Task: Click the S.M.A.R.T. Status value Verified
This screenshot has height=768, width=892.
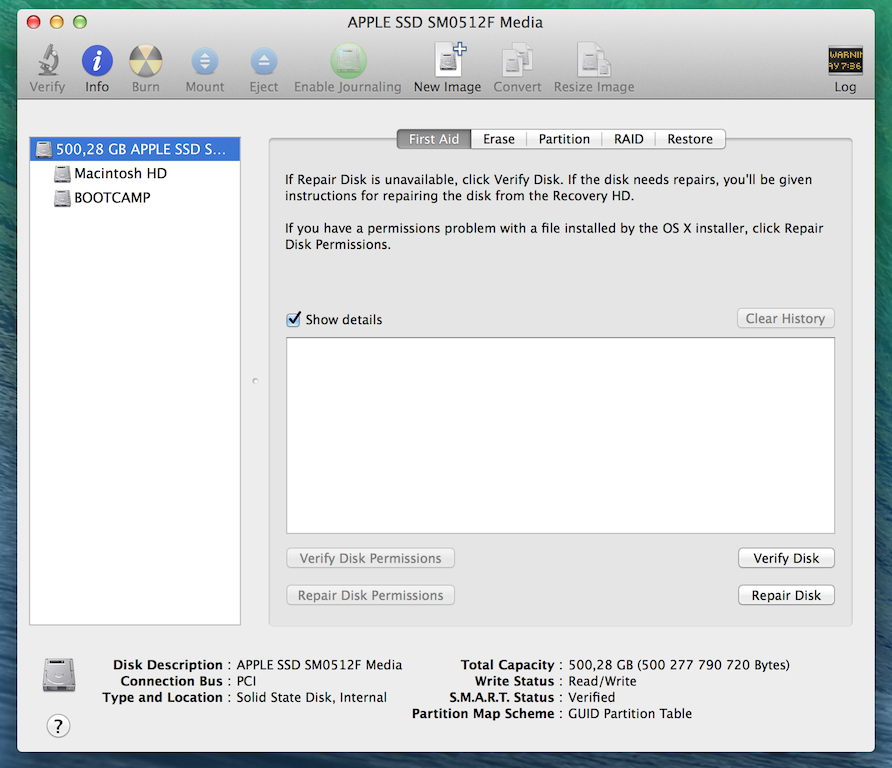Action: [x=592, y=697]
